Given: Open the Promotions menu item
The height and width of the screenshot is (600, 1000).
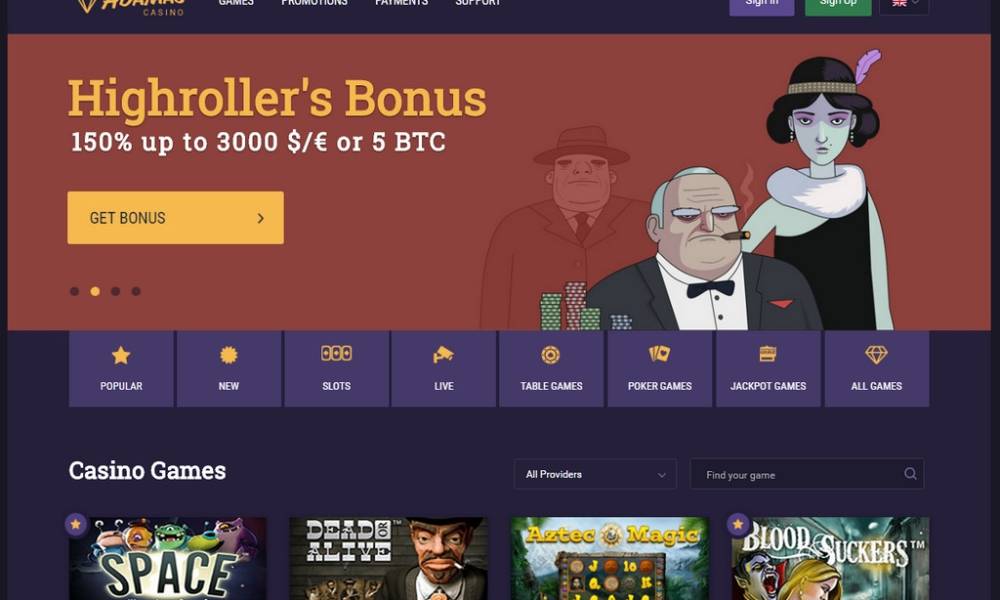Looking at the screenshot, I should point(314,3).
